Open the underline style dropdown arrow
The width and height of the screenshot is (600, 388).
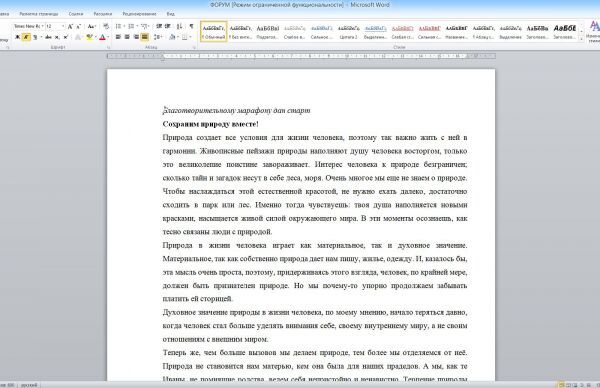coord(41,37)
